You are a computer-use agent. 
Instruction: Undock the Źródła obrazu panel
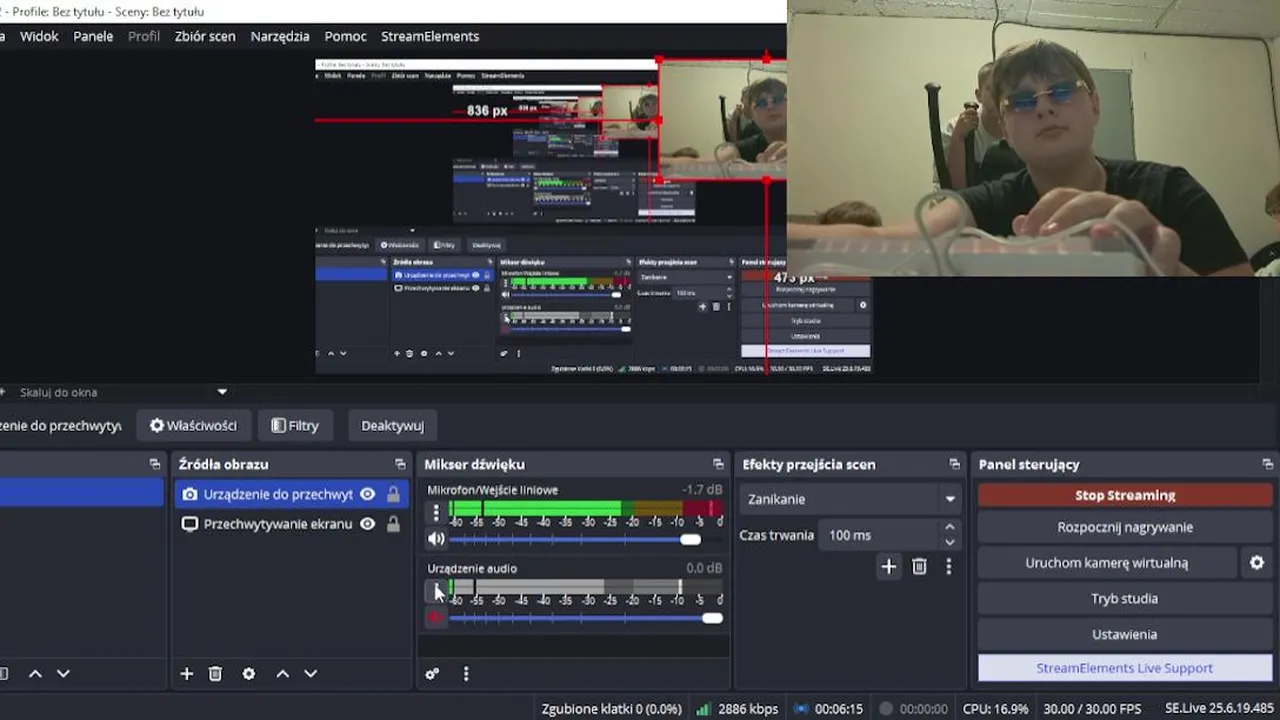pyautogui.click(x=400, y=464)
